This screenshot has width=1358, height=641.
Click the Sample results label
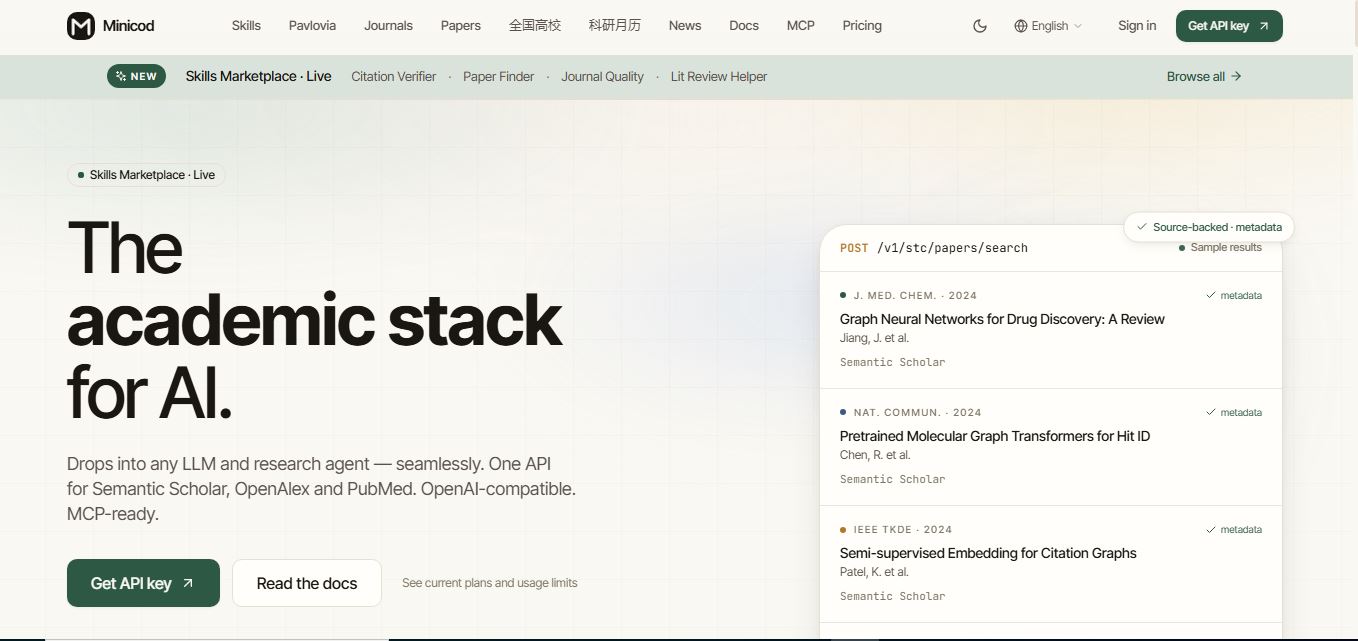[x=1220, y=248]
